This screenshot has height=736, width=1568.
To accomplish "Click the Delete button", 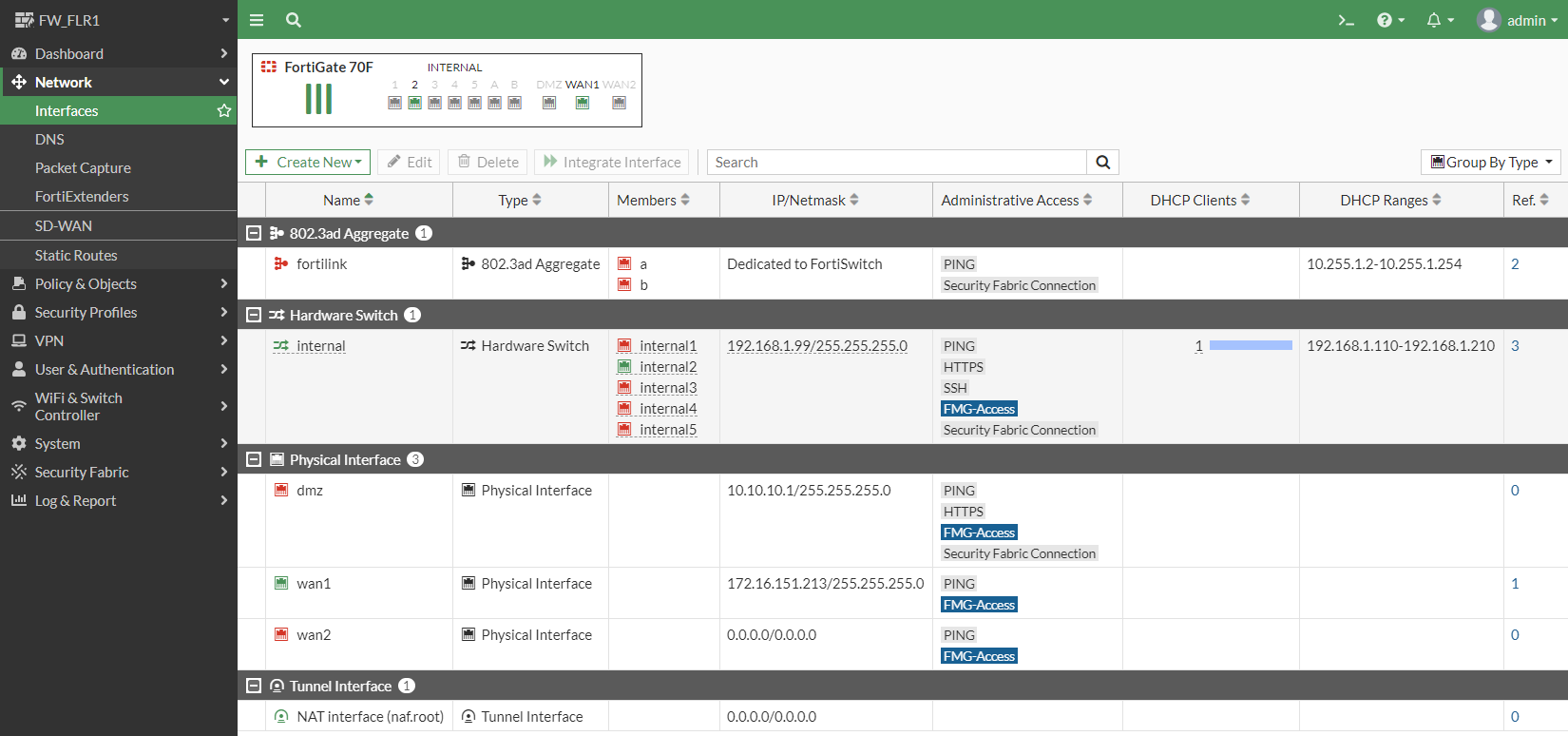I will [x=488, y=162].
